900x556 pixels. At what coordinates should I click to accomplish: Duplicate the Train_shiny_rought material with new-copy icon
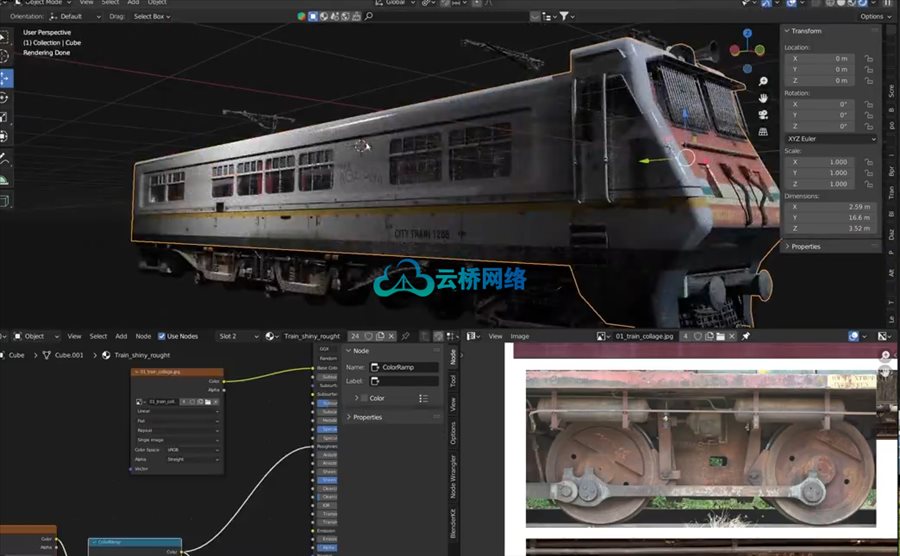click(380, 336)
